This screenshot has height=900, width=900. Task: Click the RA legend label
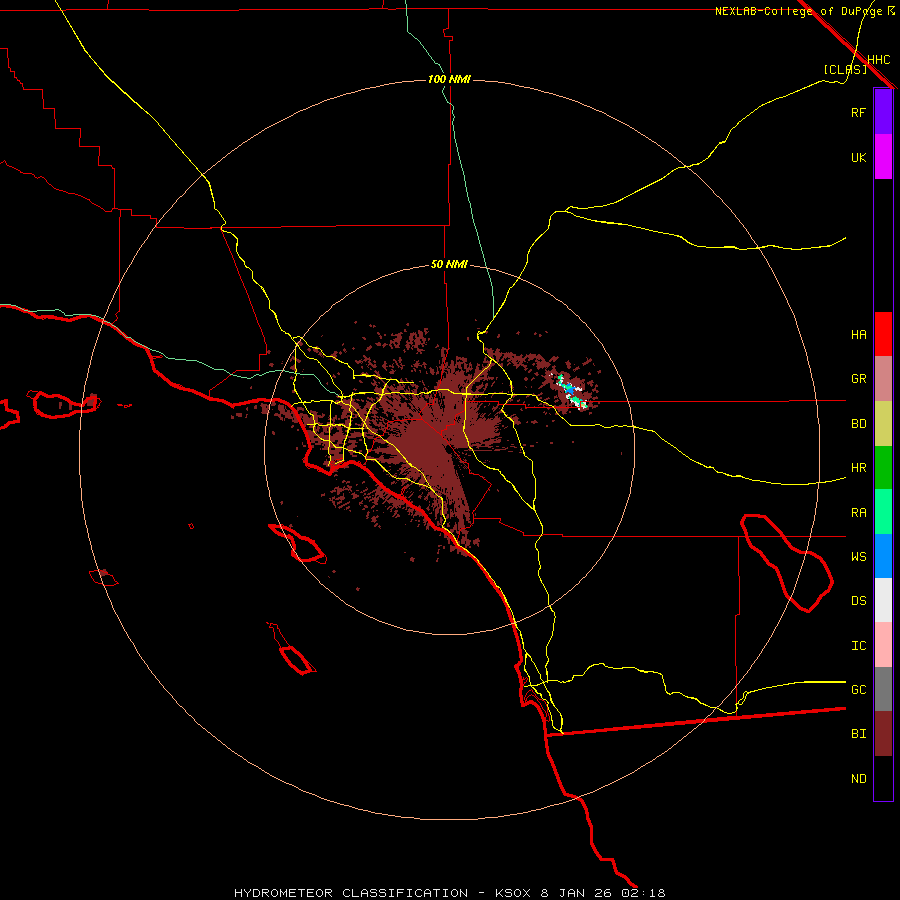(858, 513)
